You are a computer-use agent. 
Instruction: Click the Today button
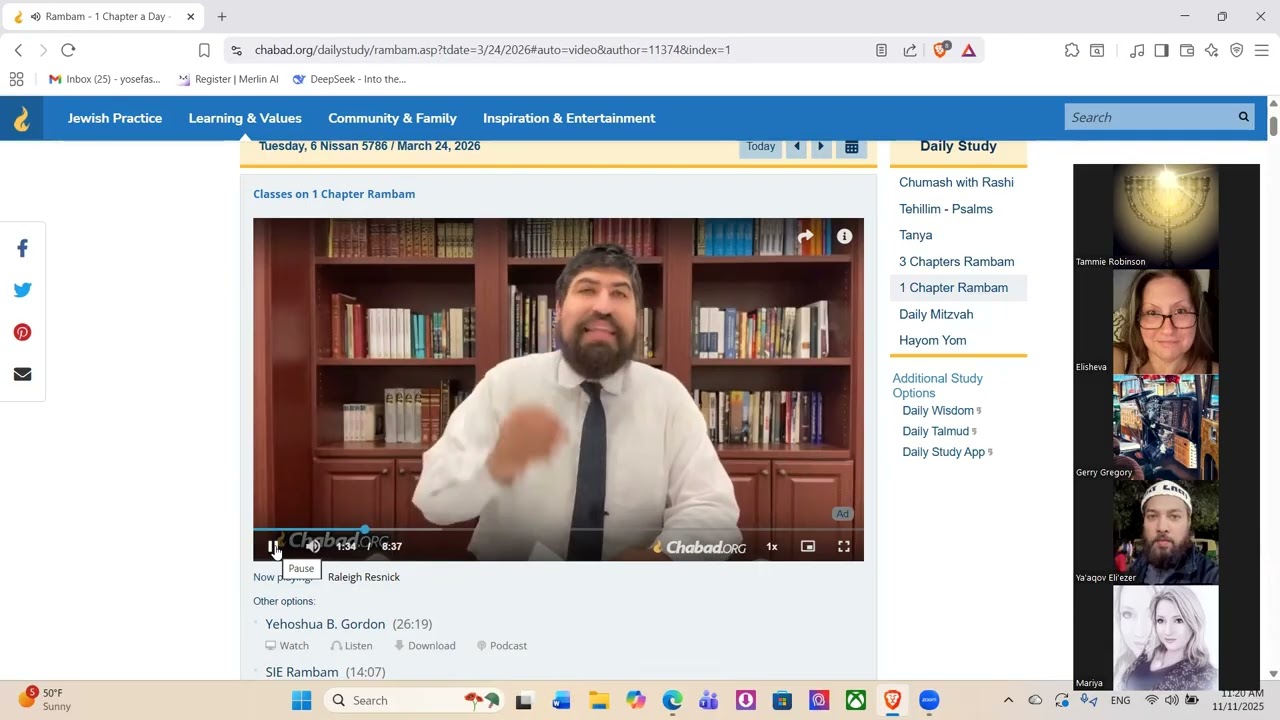[x=761, y=146]
